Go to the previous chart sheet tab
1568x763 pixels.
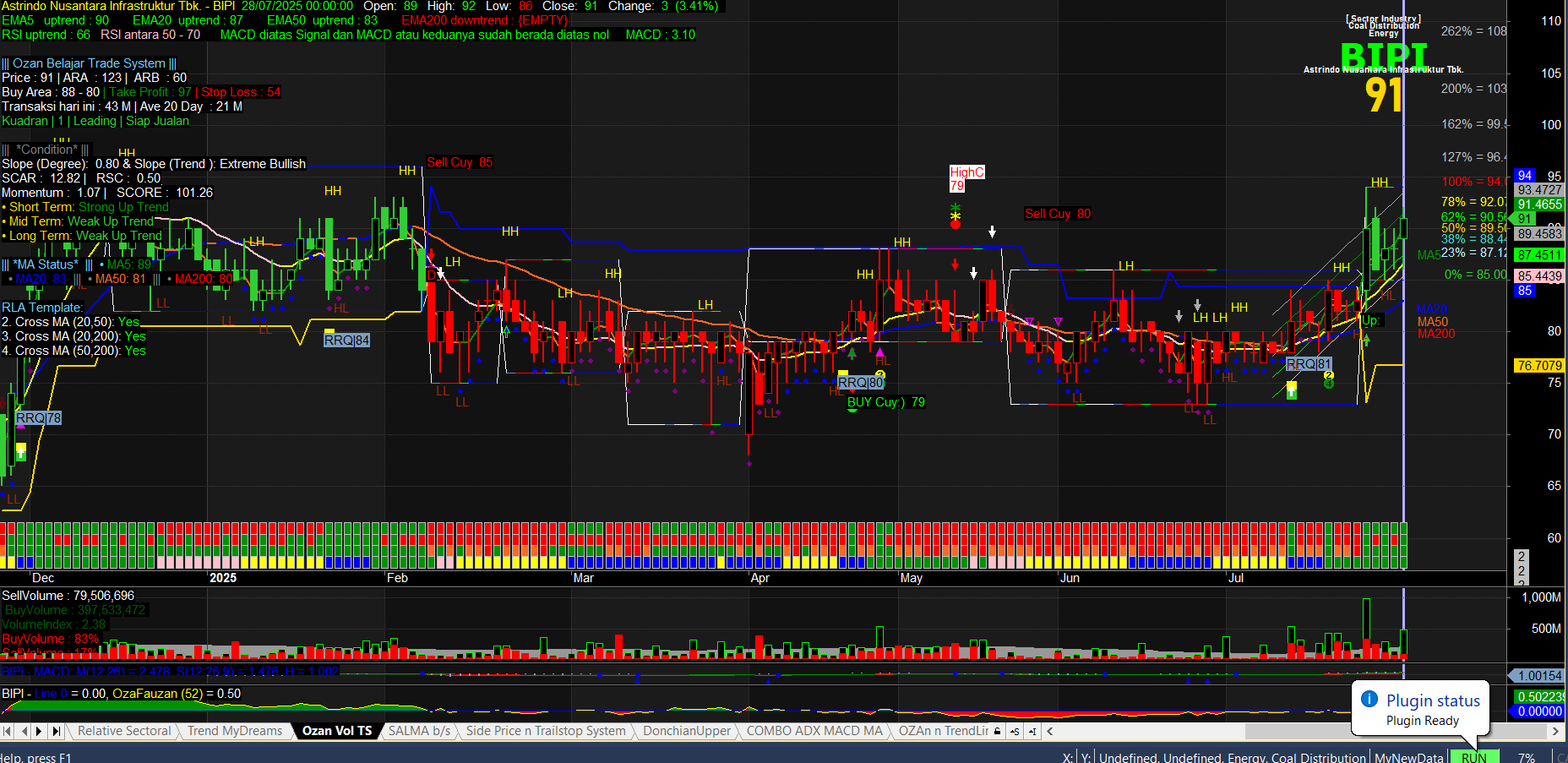click(24, 731)
